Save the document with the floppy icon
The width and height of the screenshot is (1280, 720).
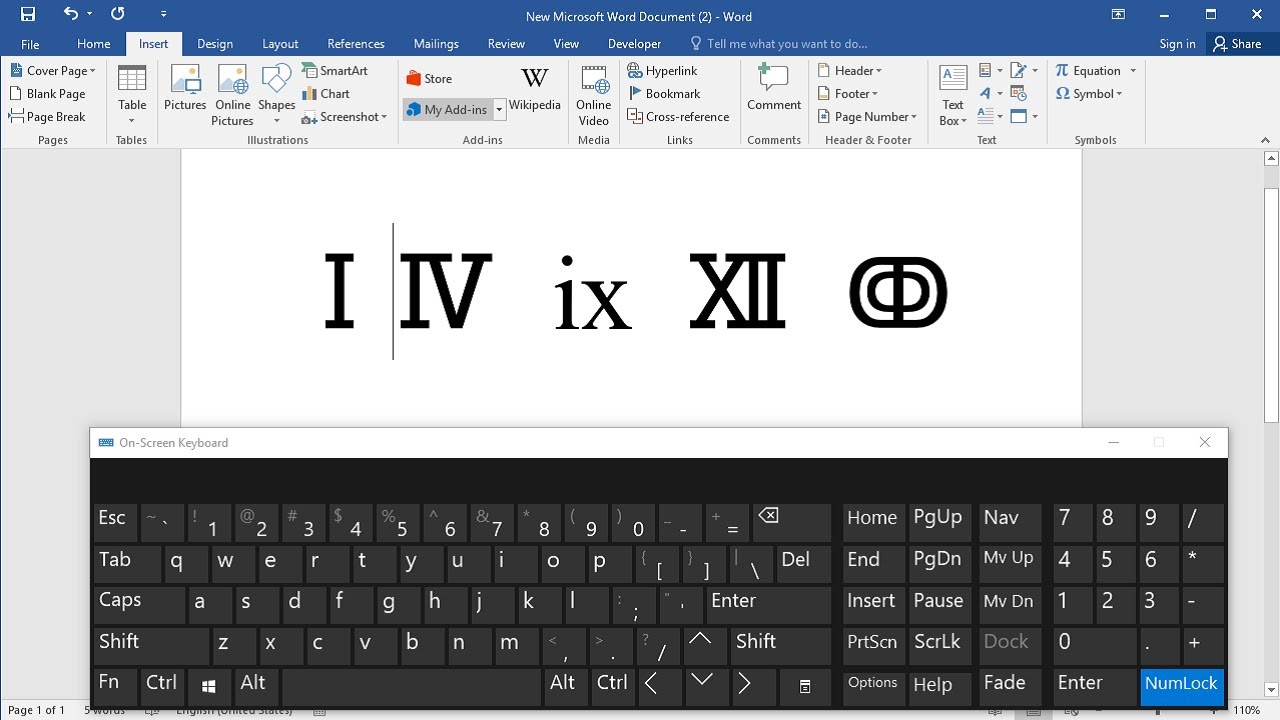pos(28,15)
